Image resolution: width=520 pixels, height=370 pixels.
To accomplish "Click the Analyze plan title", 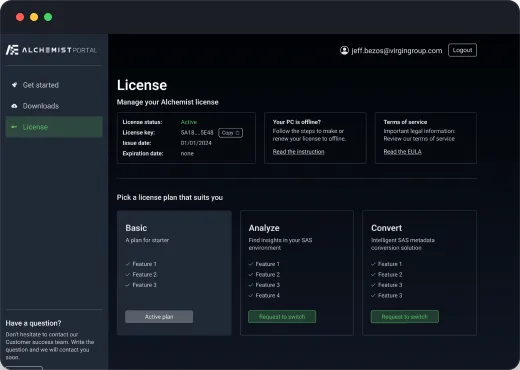I will point(264,228).
